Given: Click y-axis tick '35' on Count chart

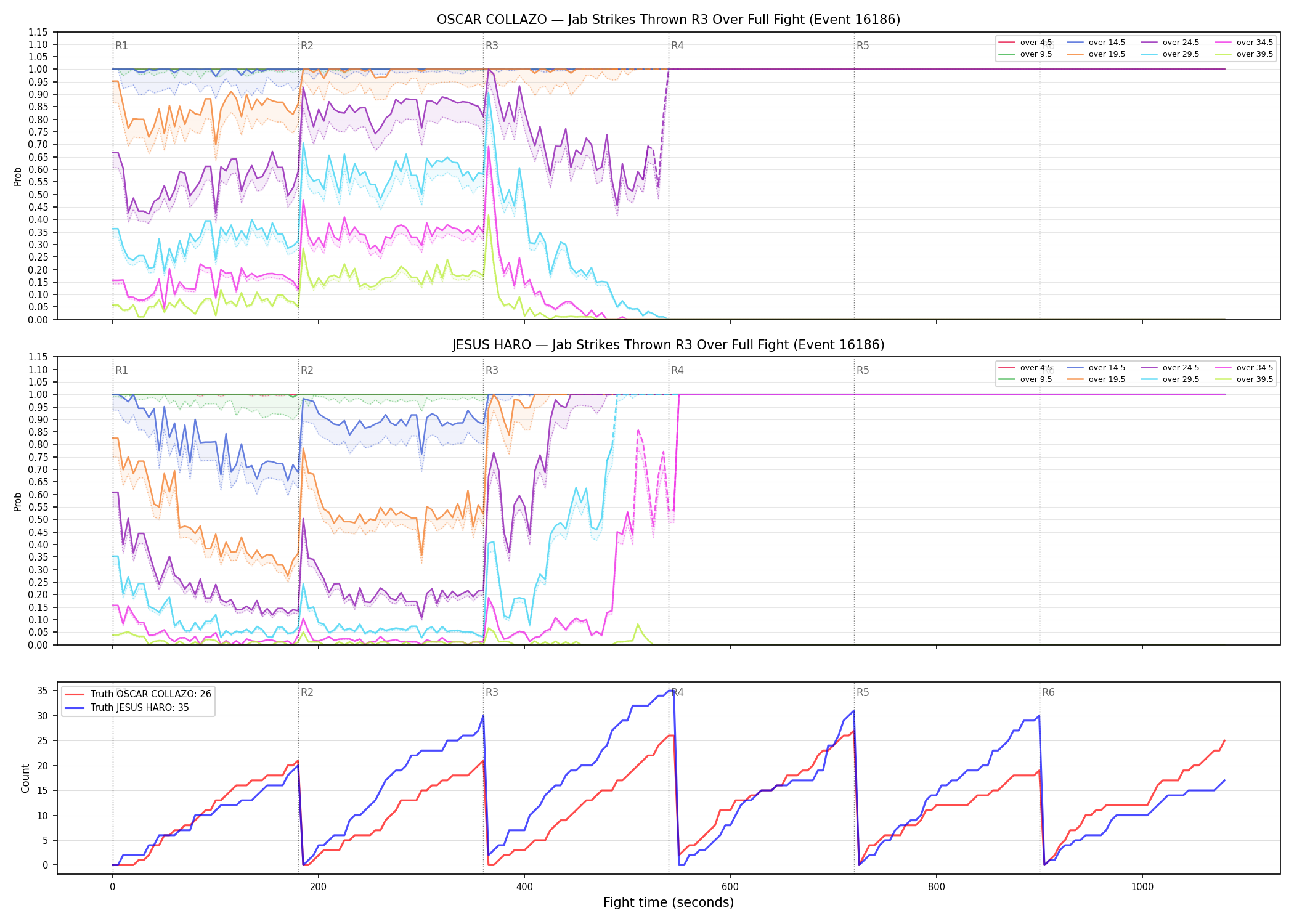Looking at the screenshot, I should pos(43,691).
